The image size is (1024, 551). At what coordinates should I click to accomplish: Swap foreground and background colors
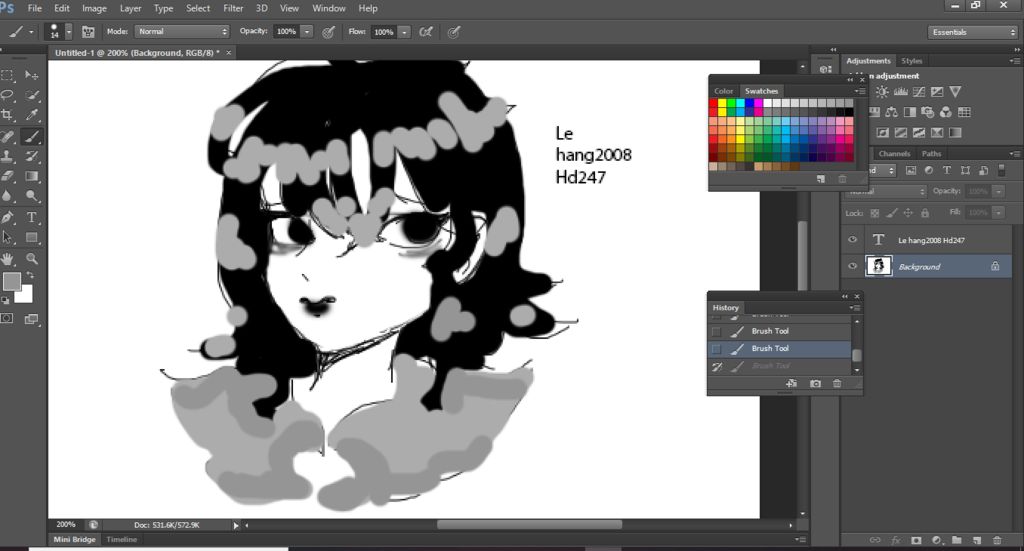(29, 276)
